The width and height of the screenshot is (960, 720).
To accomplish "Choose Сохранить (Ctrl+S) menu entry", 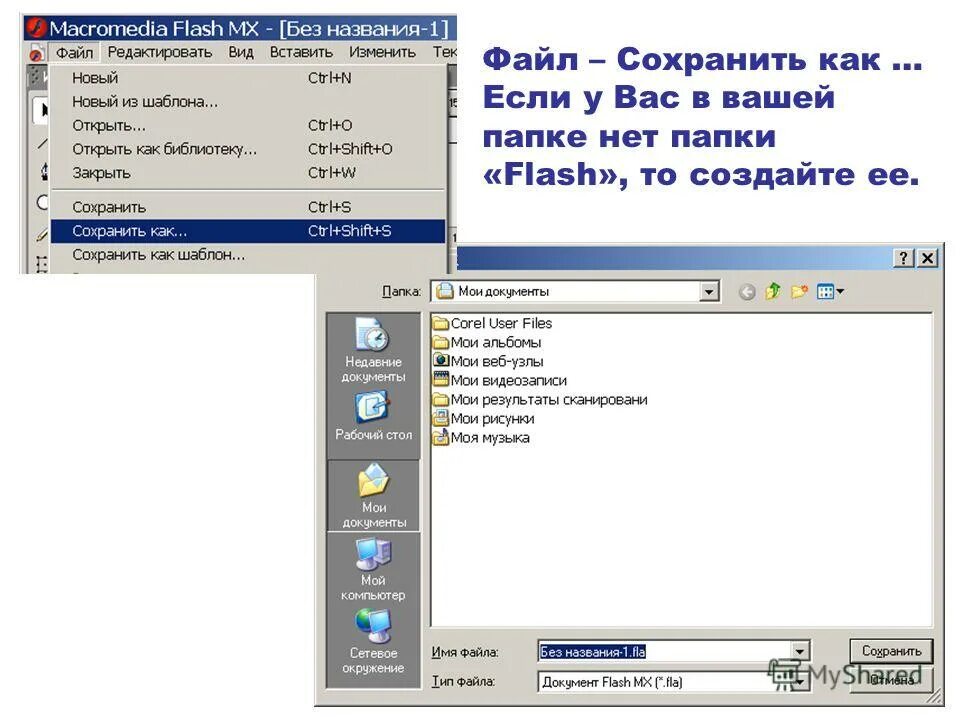I will pos(247,208).
